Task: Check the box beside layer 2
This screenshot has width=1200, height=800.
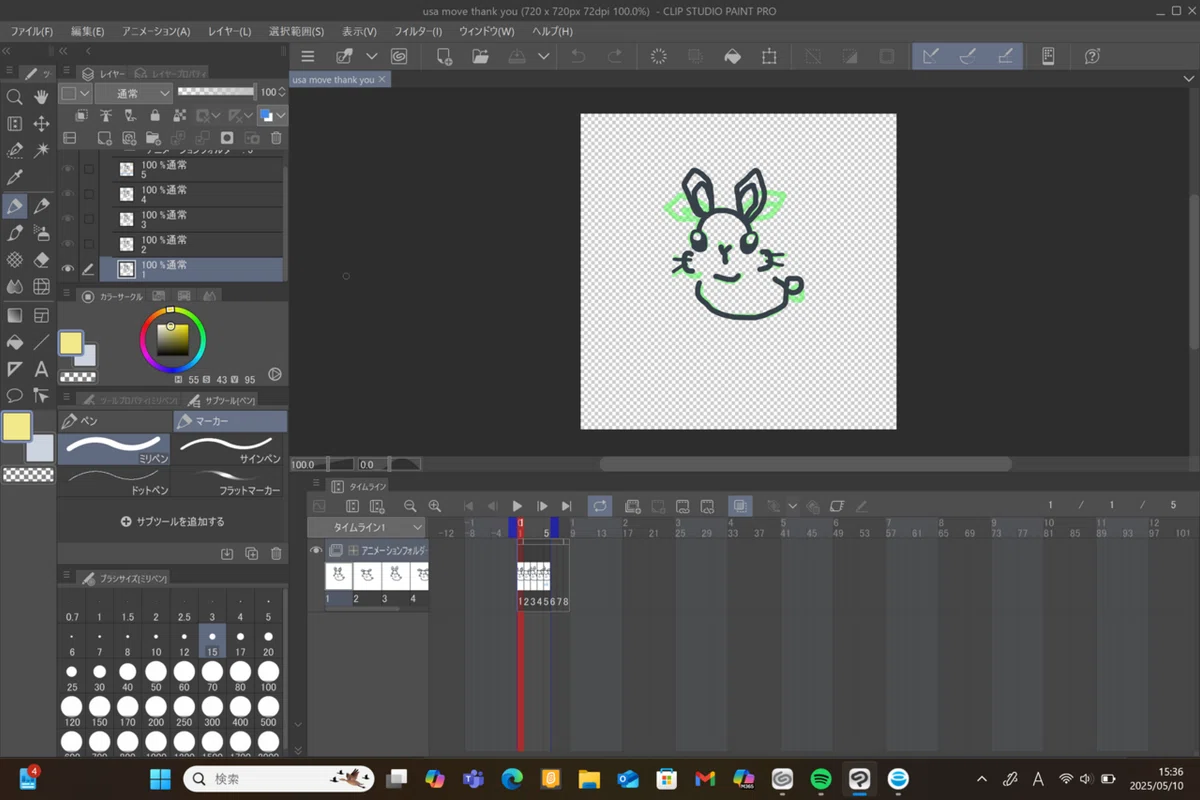Action: 89,244
